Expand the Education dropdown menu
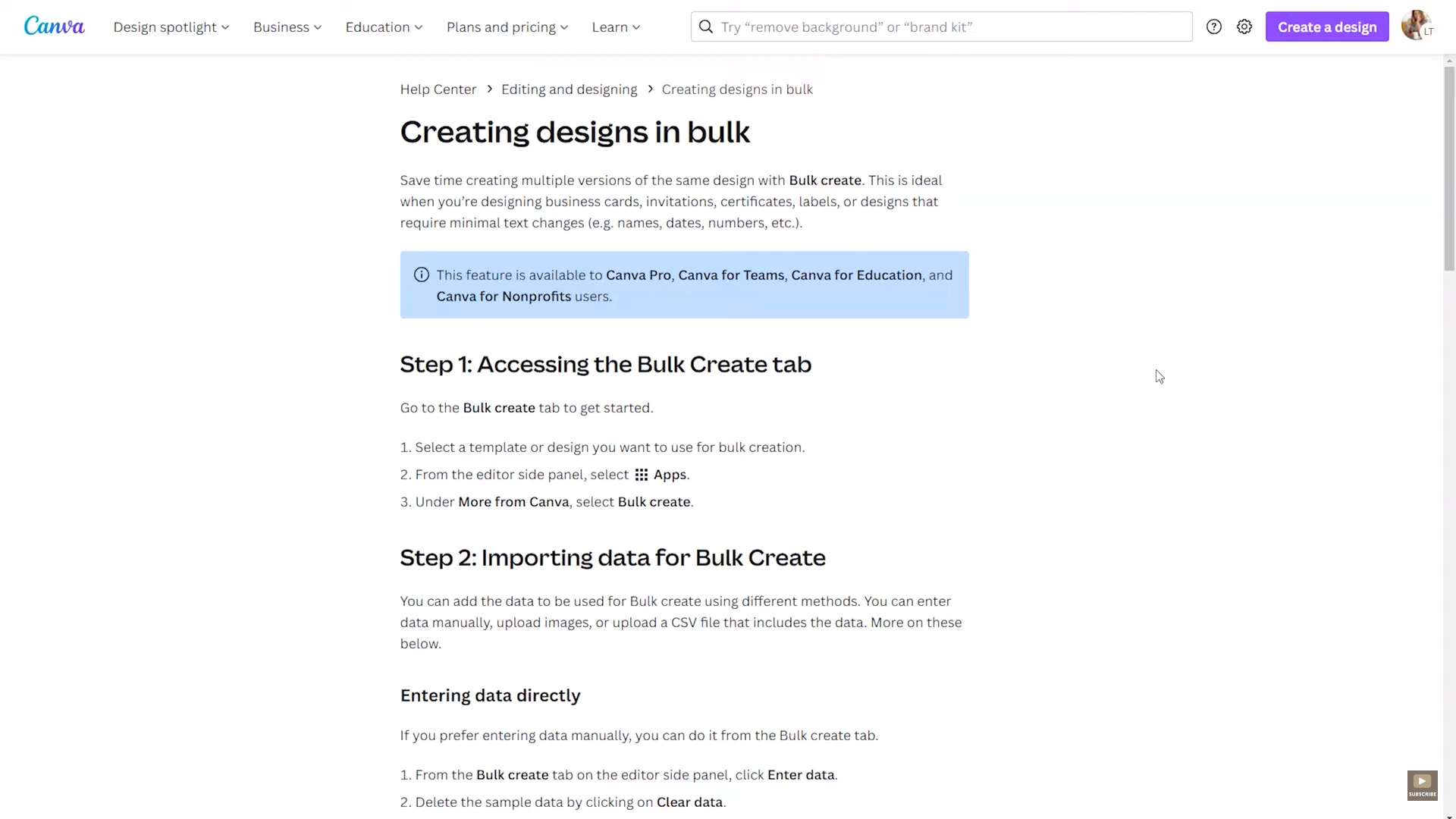The width and height of the screenshot is (1456, 819). (384, 27)
